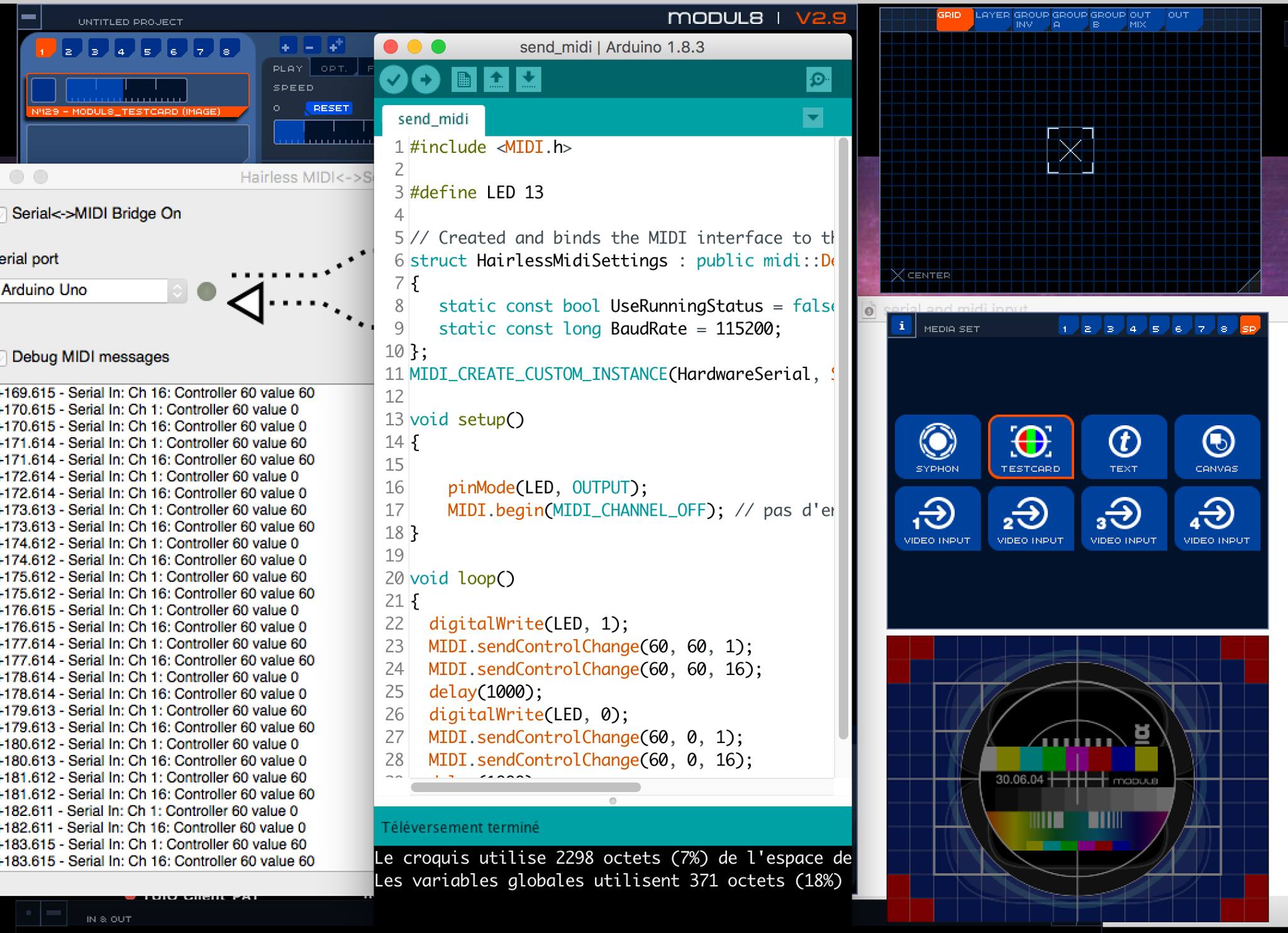Switch to the LAYER tab in Modul8

click(x=992, y=20)
